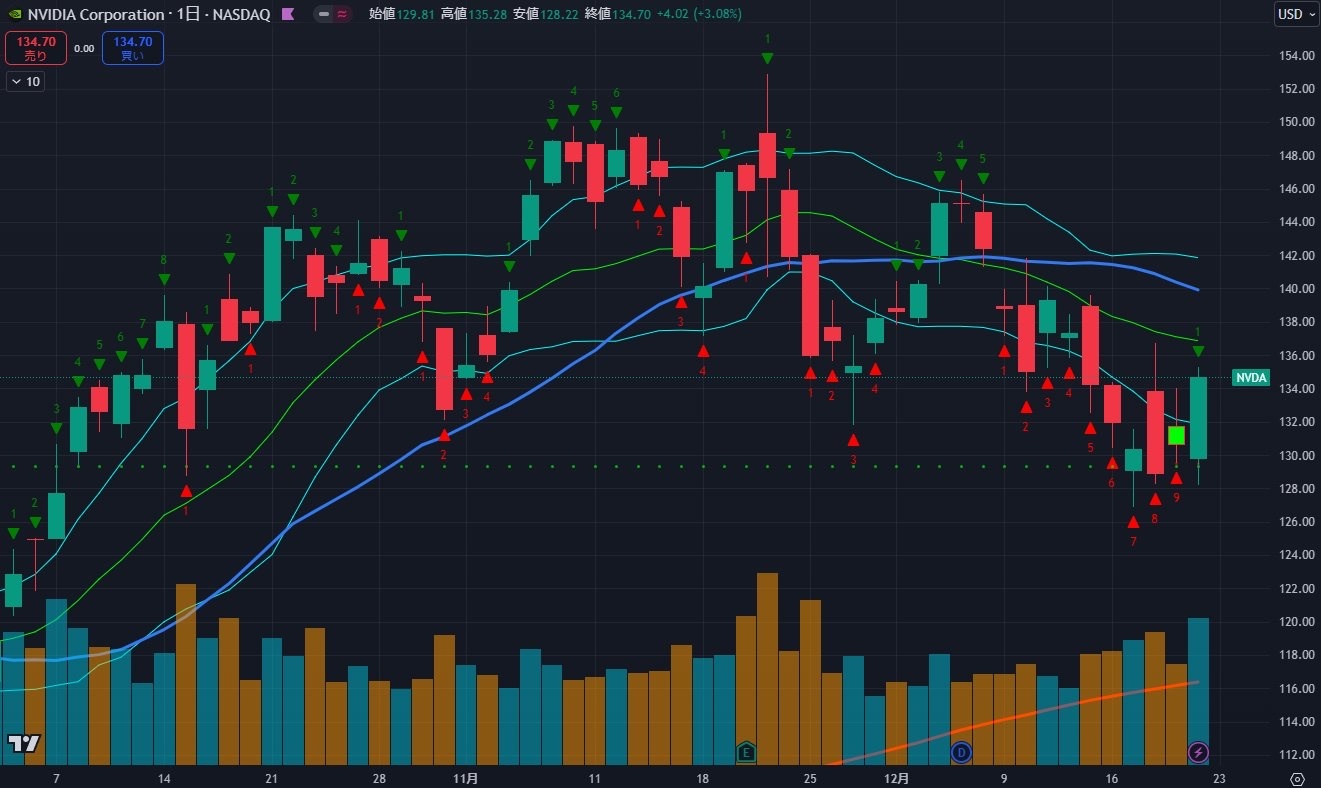The image size is (1321, 788).
Task: Click the green 8 count label above the candle
Action: [164, 260]
